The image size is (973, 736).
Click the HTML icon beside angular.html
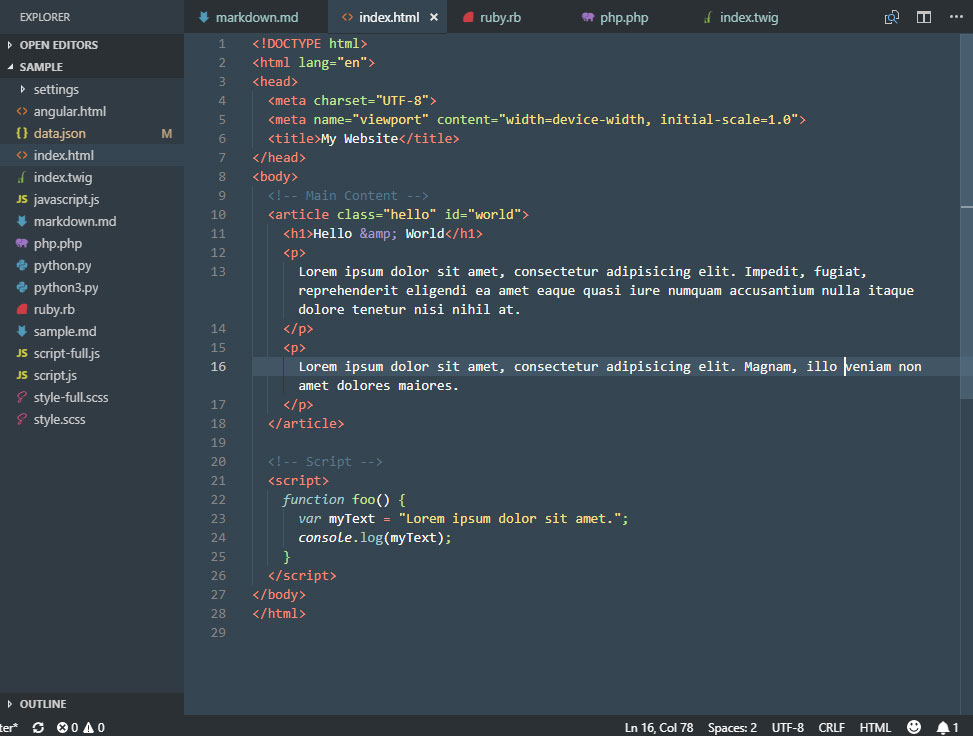click(22, 111)
